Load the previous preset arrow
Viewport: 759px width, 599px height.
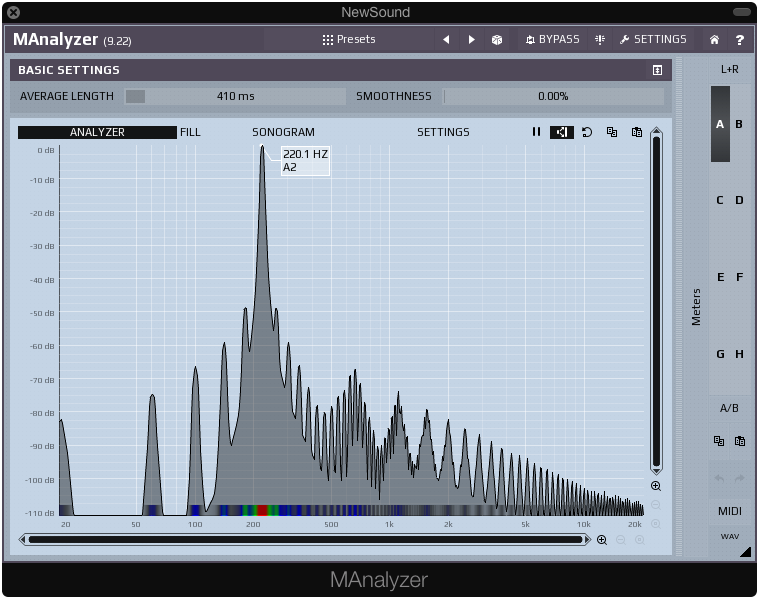(x=446, y=39)
